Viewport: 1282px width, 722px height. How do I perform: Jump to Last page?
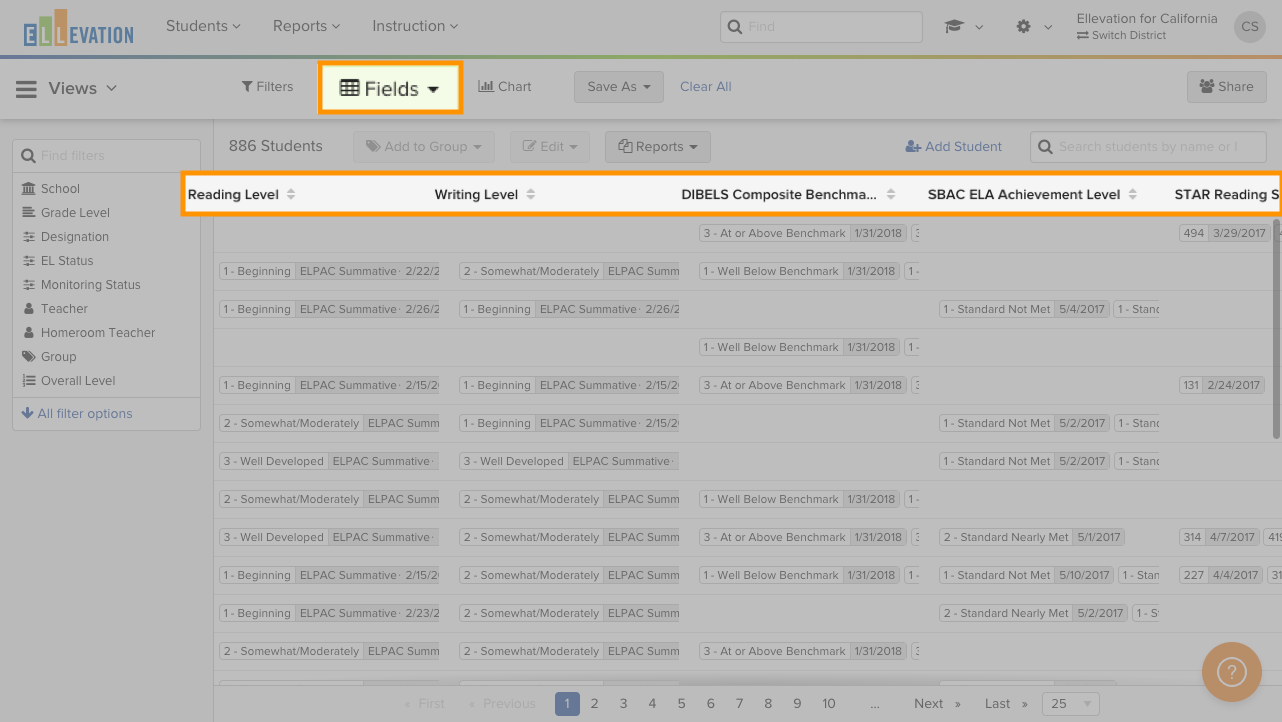pos(1005,704)
